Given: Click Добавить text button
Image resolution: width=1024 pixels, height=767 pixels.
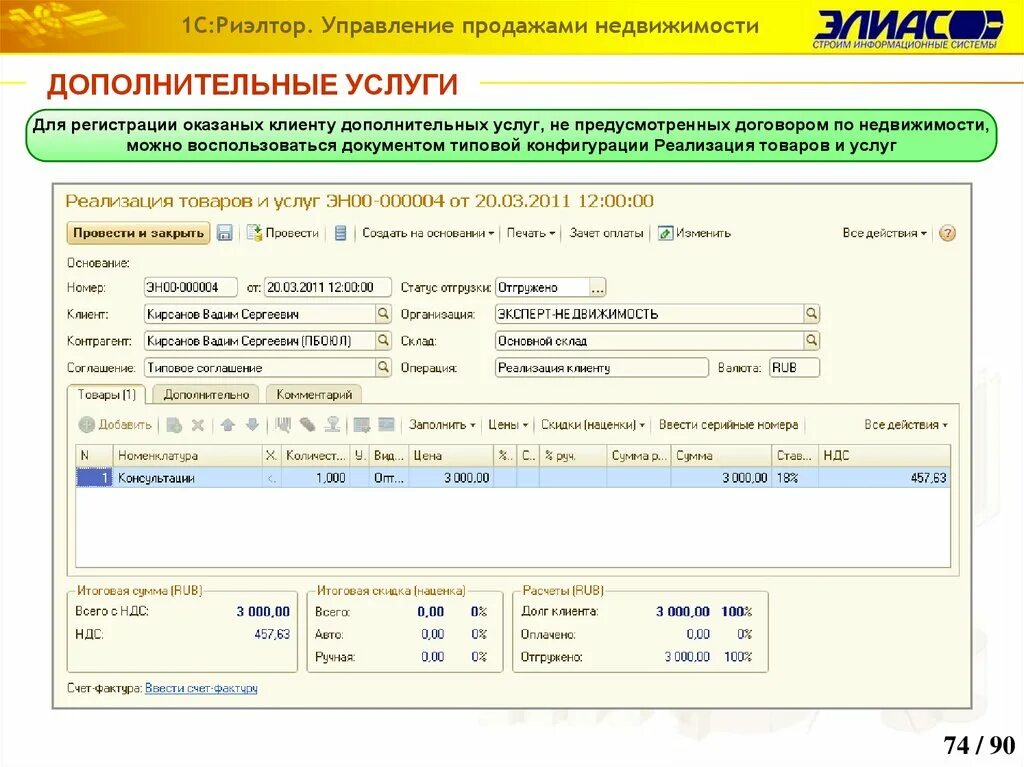Looking at the screenshot, I should (125, 425).
